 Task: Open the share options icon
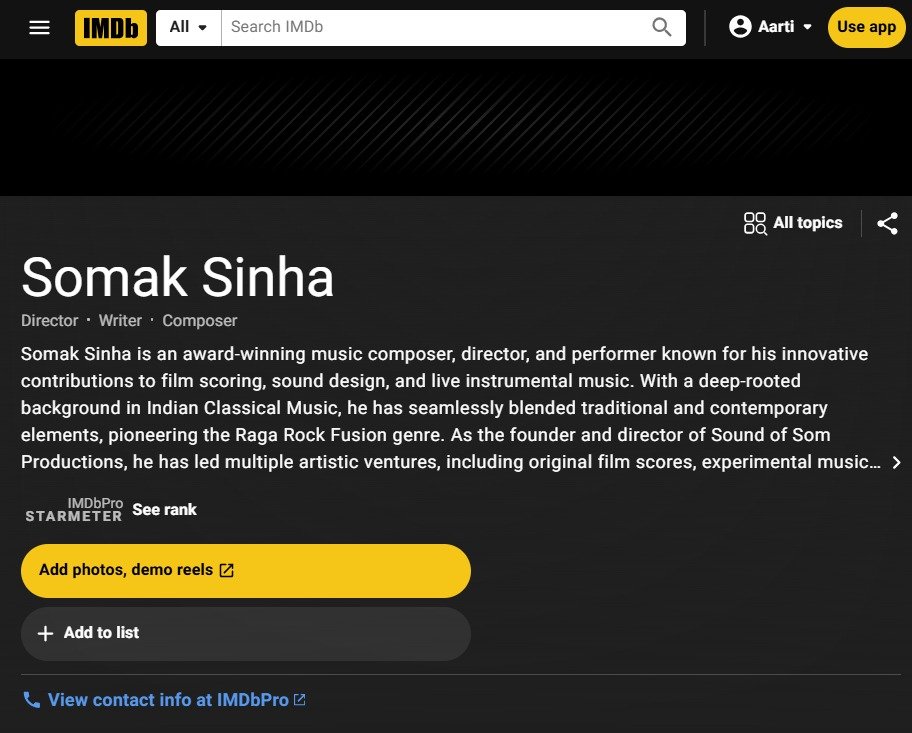point(887,223)
